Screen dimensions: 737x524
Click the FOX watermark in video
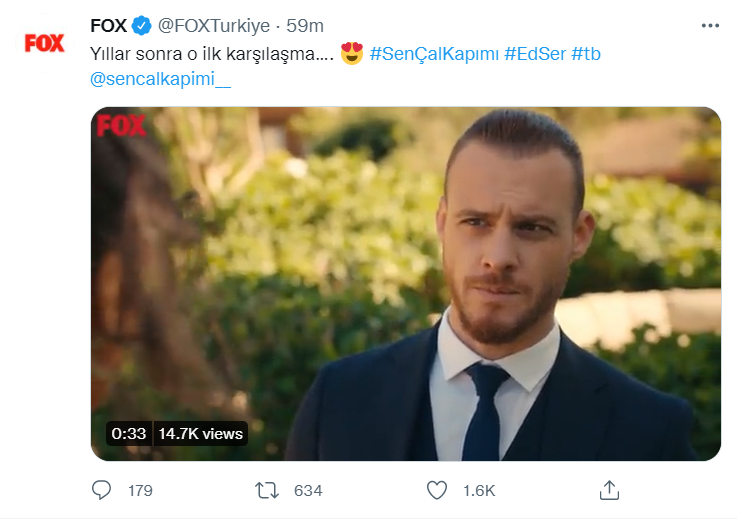(x=121, y=125)
